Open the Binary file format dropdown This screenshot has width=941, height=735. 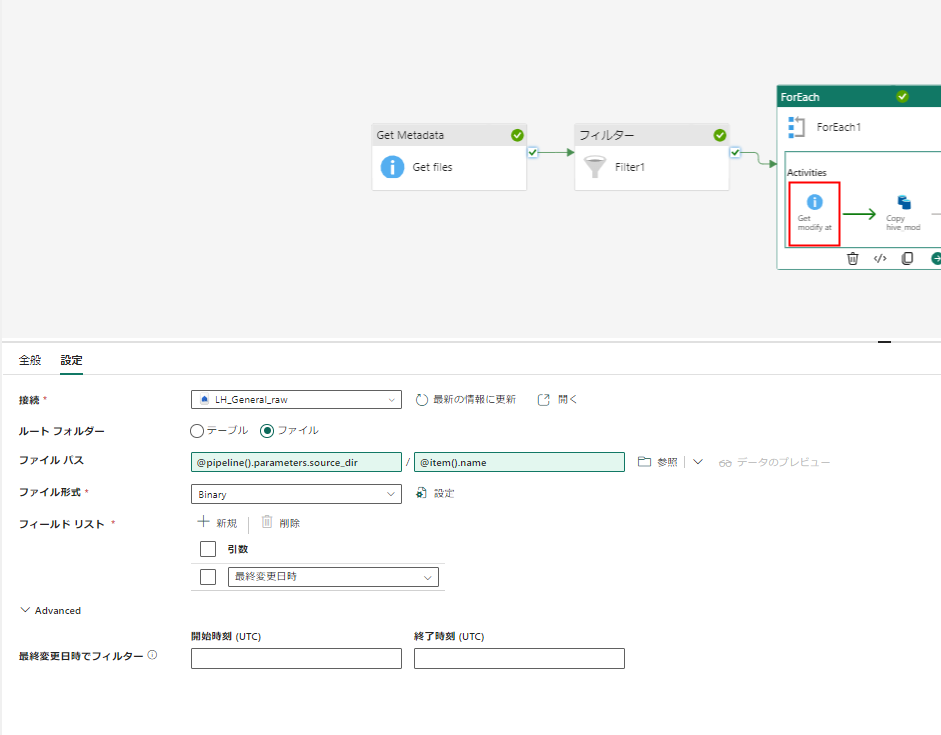(x=296, y=494)
